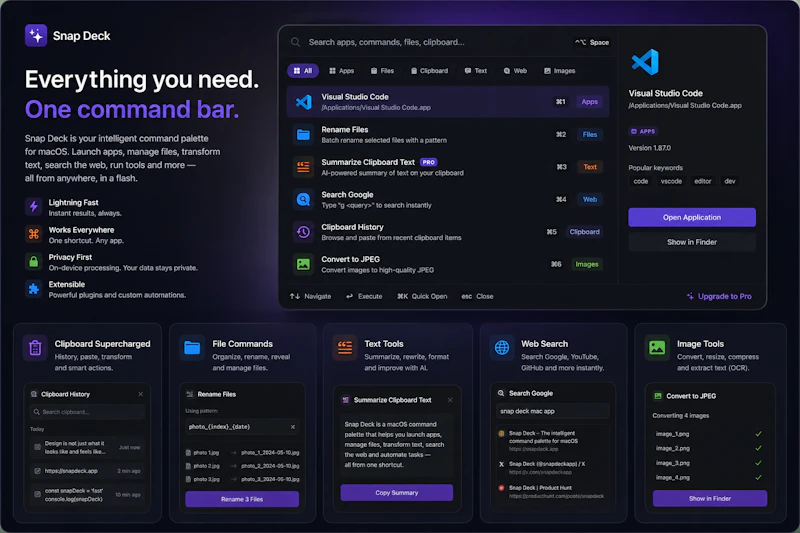
Task: Close the Summarize Clipboard Text mini panel
Action: click(450, 400)
